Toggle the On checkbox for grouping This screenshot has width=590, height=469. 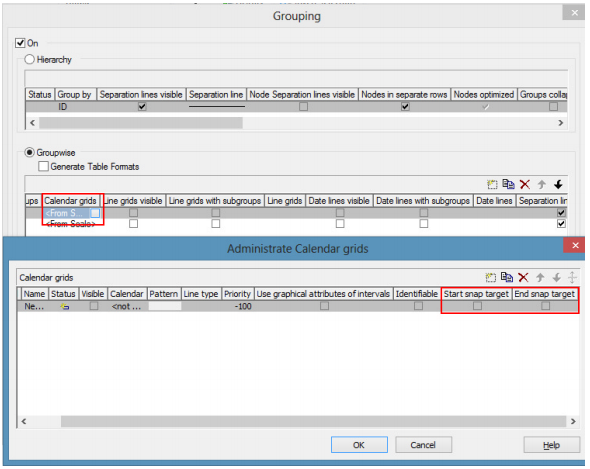[x=20, y=43]
